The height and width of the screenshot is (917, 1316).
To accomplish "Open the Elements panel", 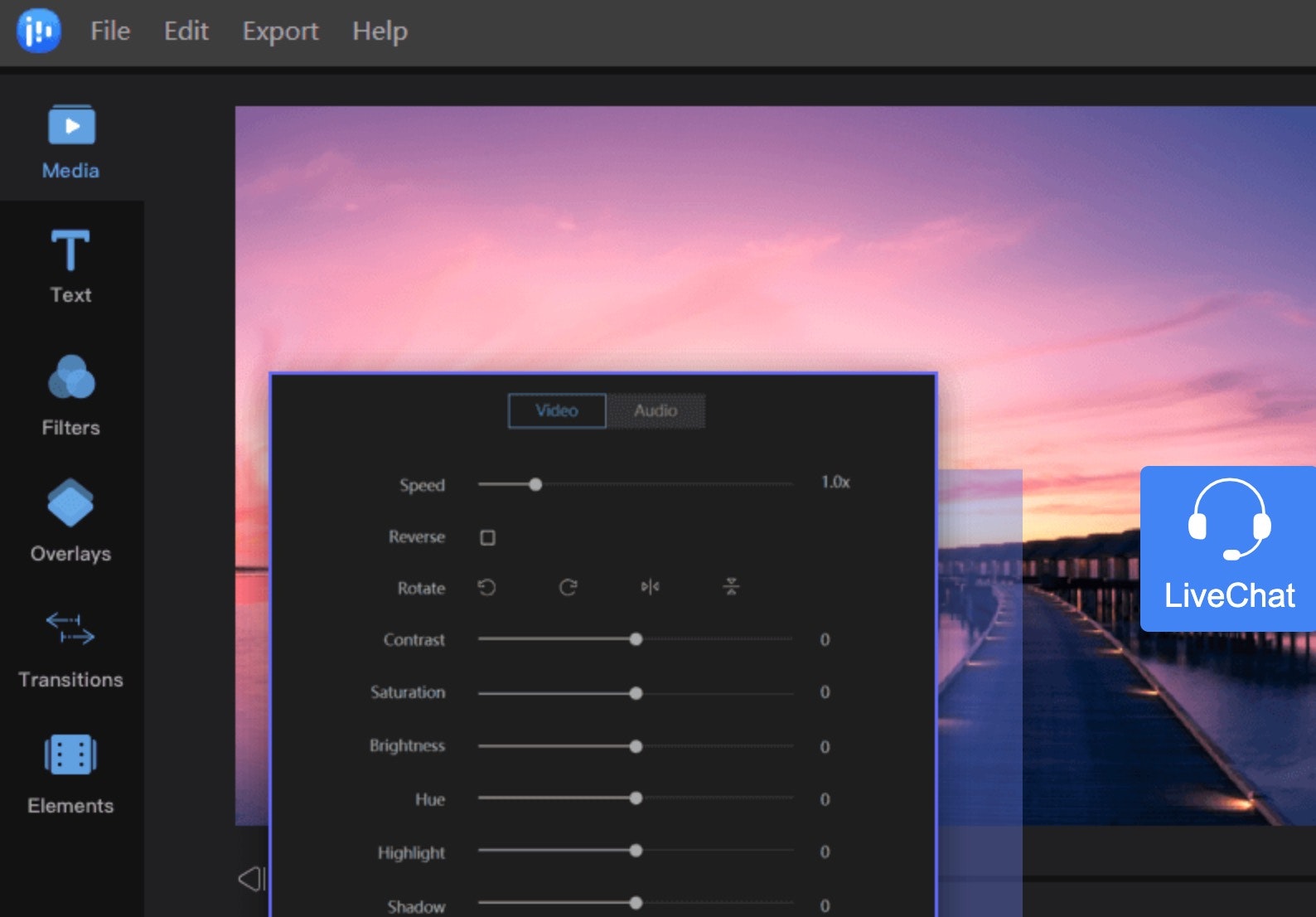I will 71,773.
